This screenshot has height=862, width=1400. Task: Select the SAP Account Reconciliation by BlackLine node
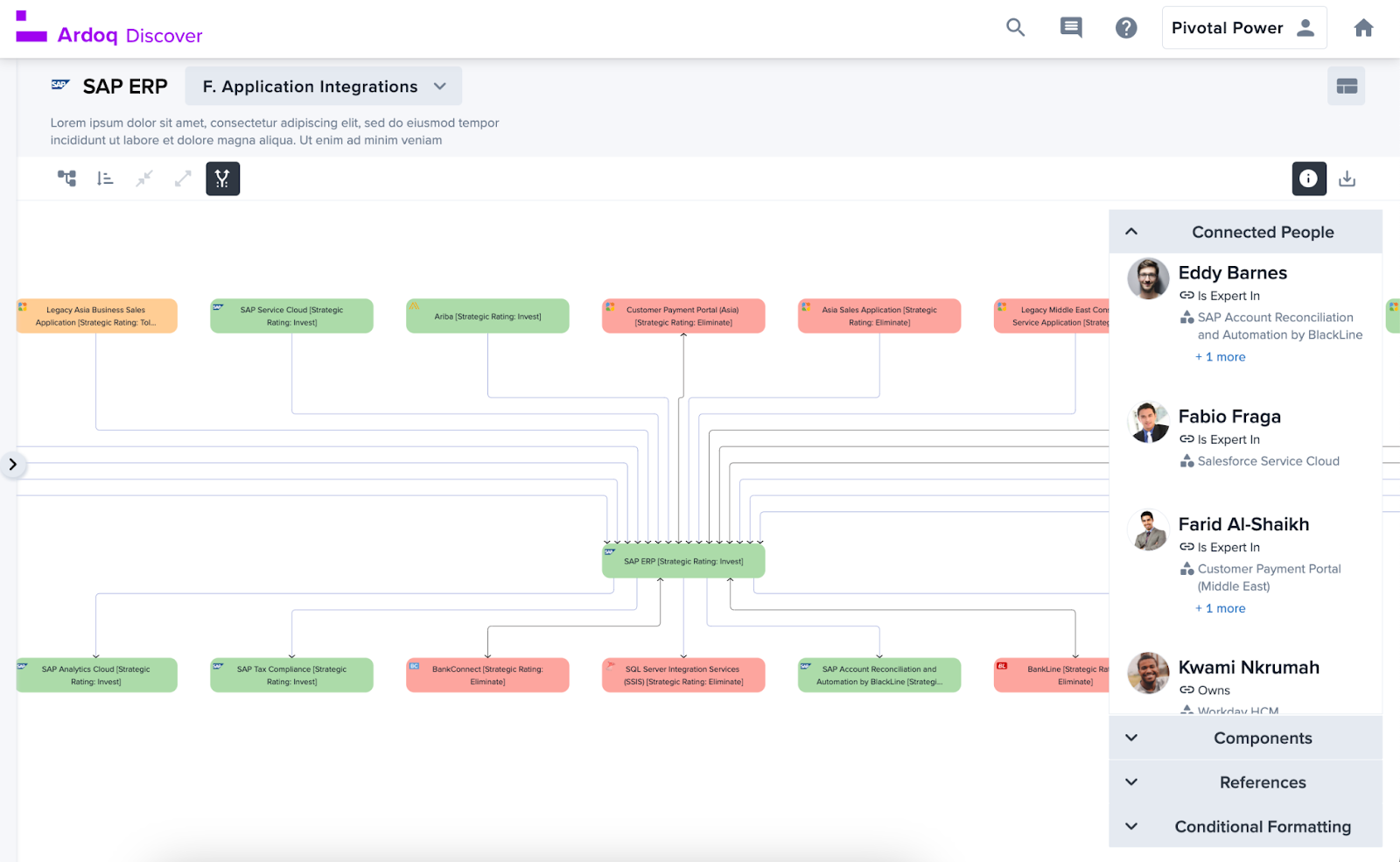879,676
